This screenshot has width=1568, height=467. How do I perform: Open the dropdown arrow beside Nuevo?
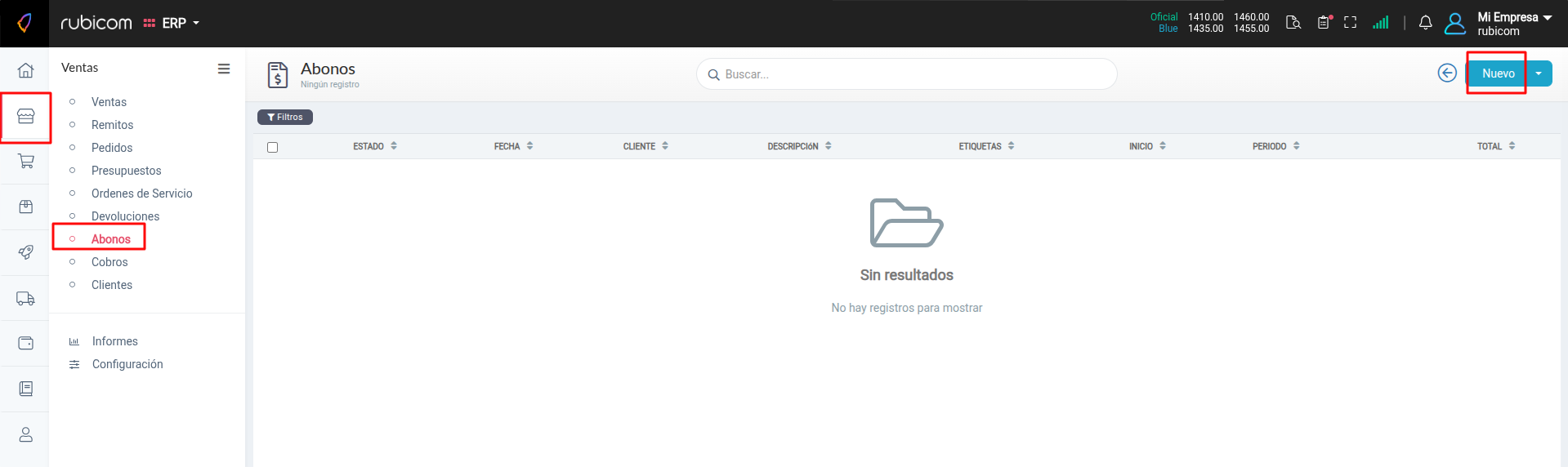[x=1539, y=73]
